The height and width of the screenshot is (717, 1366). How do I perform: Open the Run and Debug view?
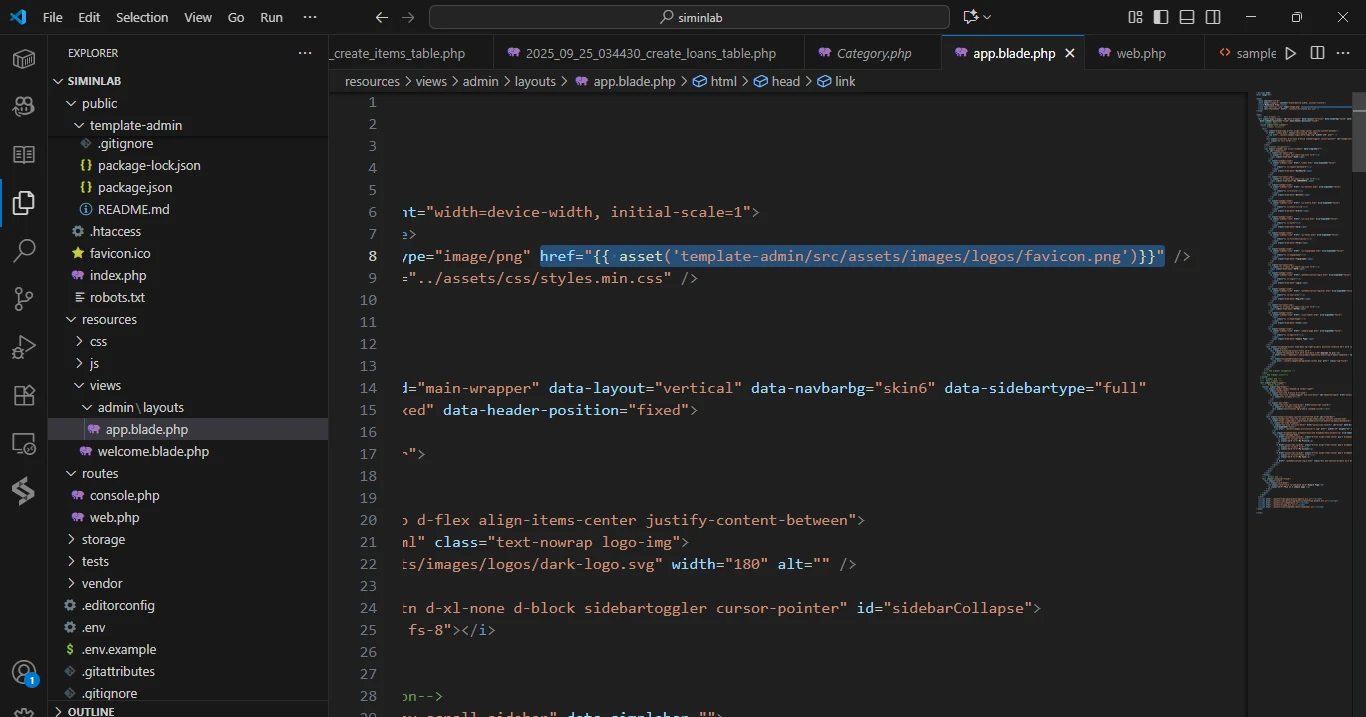(x=24, y=348)
